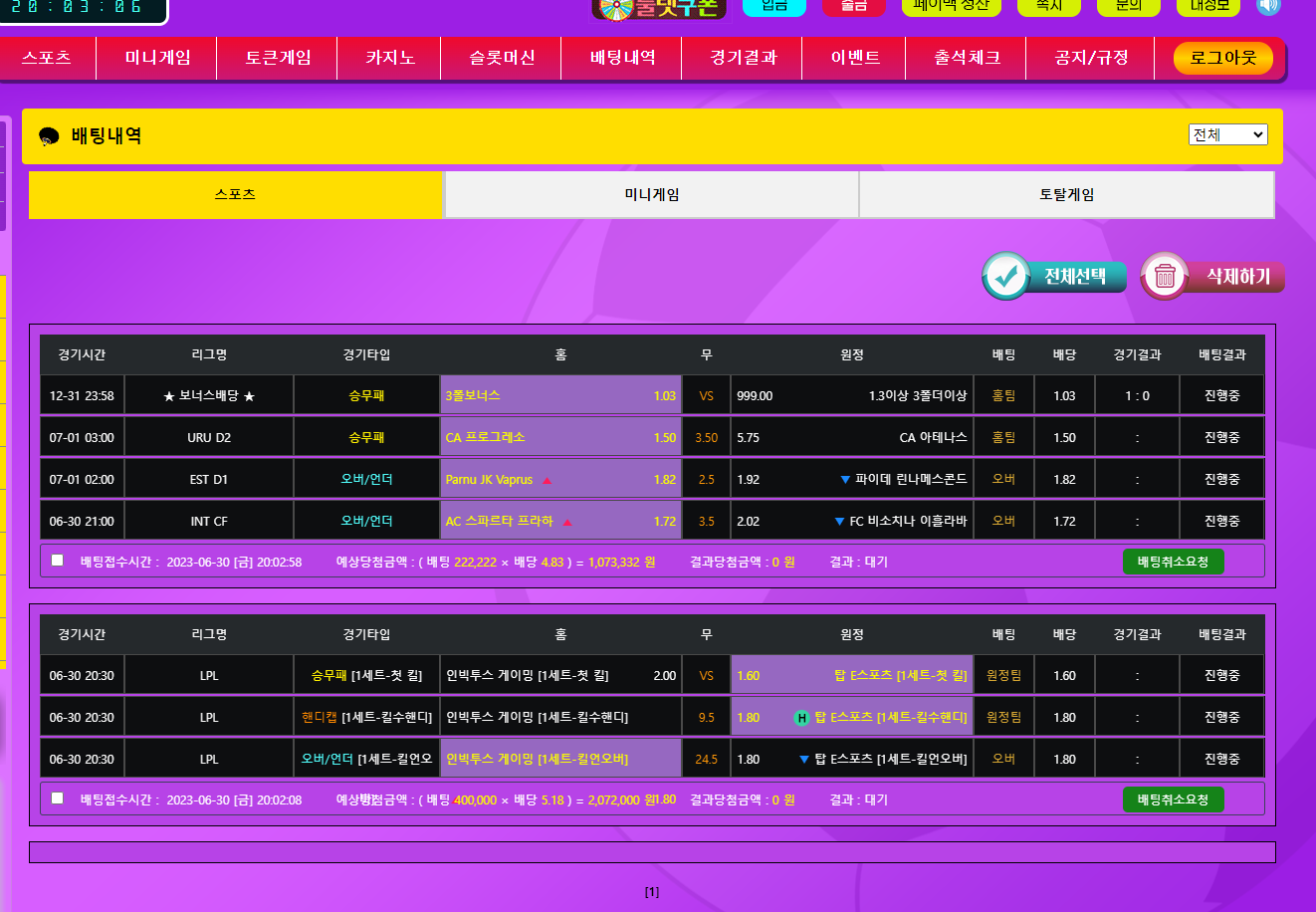Open 경기결과 in the navigation menu
This screenshot has width=1316, height=912.
[743, 58]
